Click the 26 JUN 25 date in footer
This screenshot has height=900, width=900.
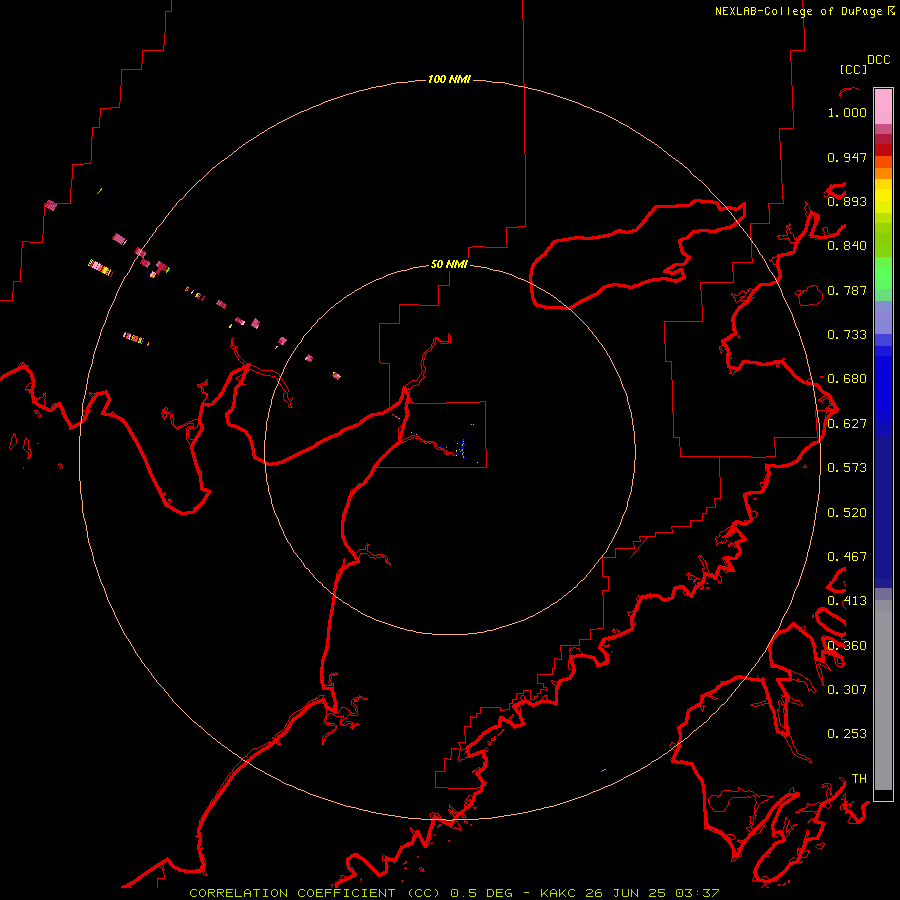(x=626, y=893)
